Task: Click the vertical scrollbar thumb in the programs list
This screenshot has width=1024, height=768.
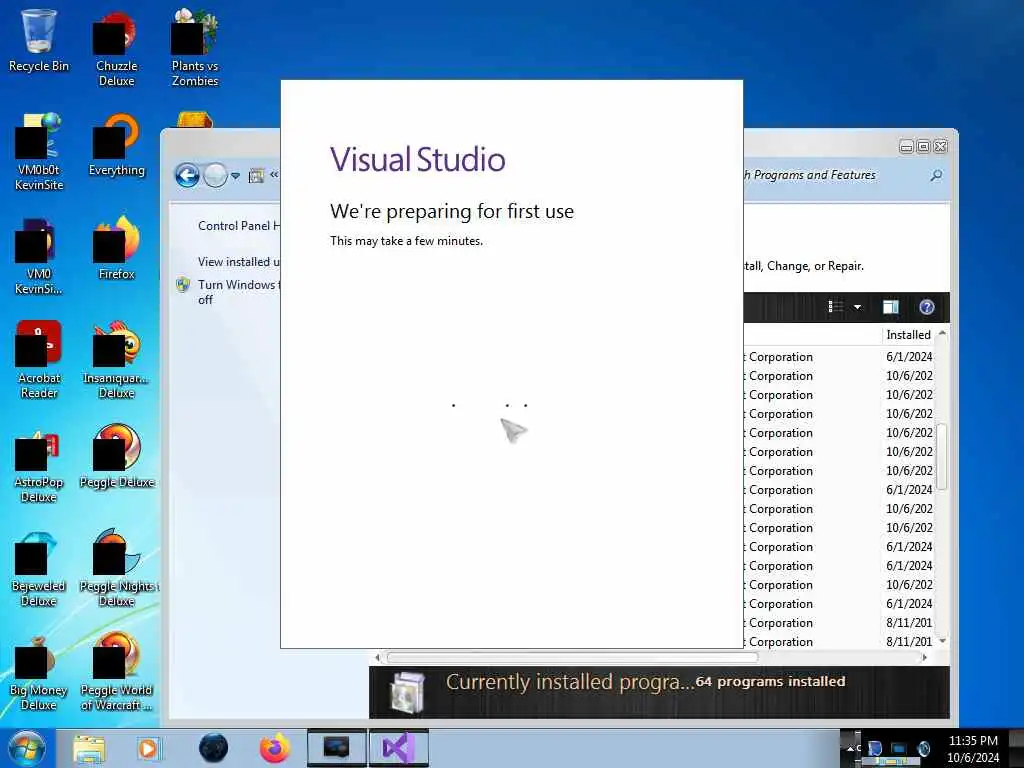Action: 942,456
